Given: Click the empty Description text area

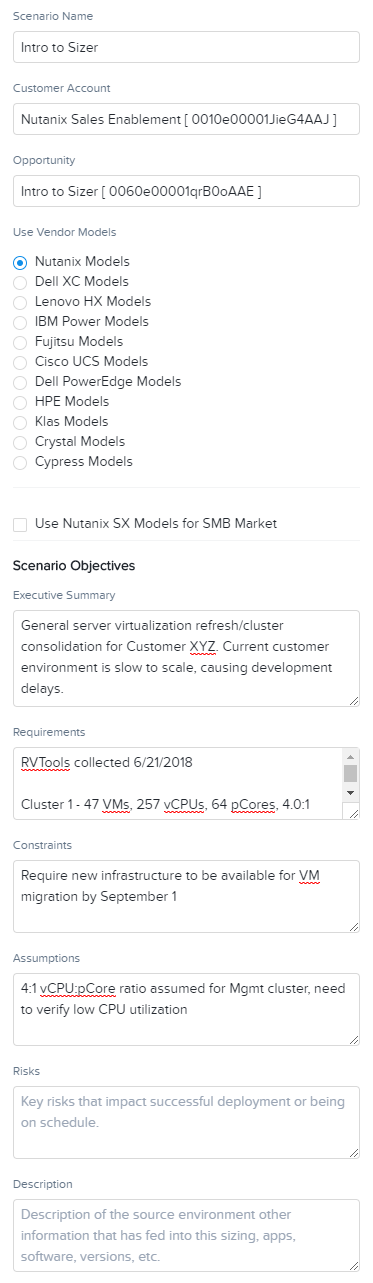Looking at the screenshot, I should [x=186, y=1235].
